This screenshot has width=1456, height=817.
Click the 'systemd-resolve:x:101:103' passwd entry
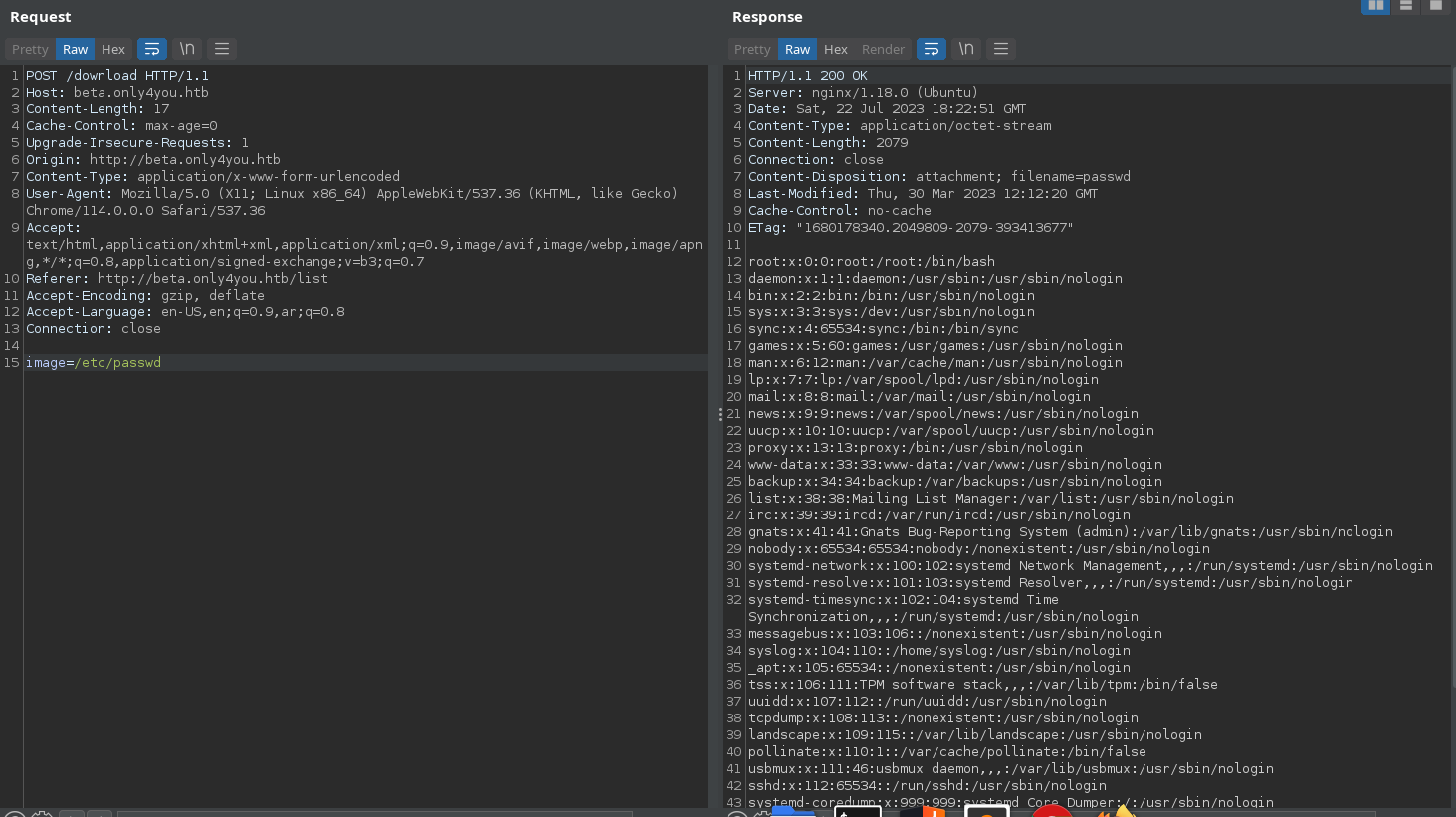(x=1051, y=582)
